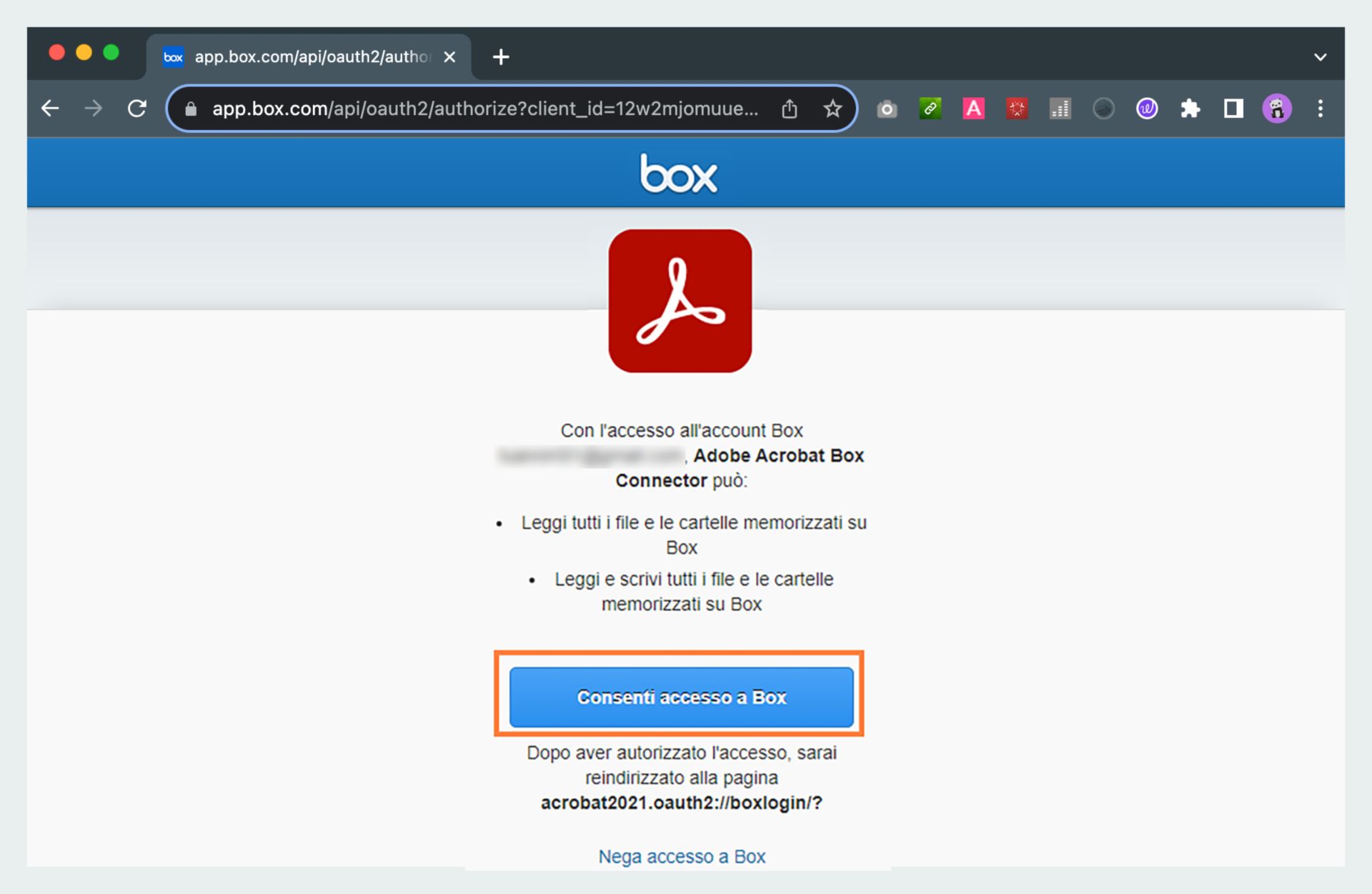
Task: Open the Chrome three-dot menu
Action: pyautogui.click(x=1320, y=109)
